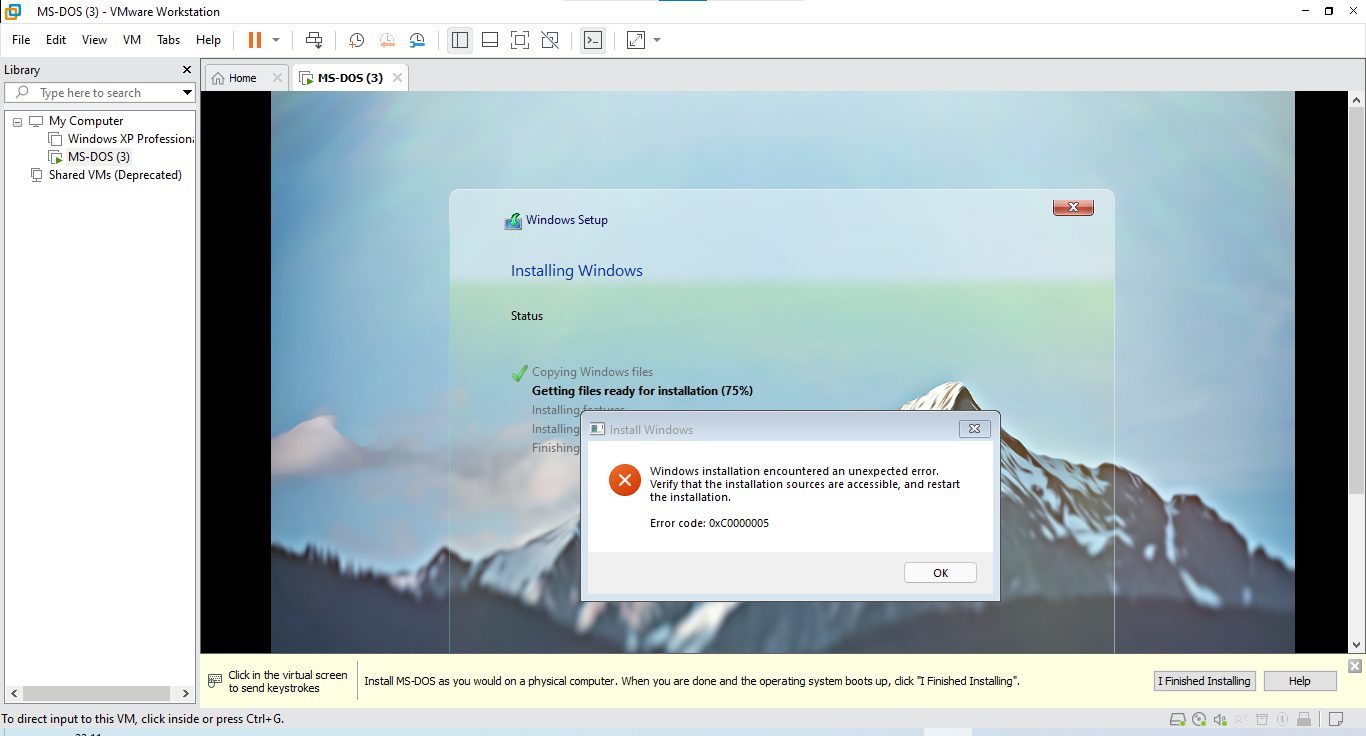Viewport: 1366px width, 736px height.
Task: Click VM view scroll up arrow
Action: pos(1357,101)
